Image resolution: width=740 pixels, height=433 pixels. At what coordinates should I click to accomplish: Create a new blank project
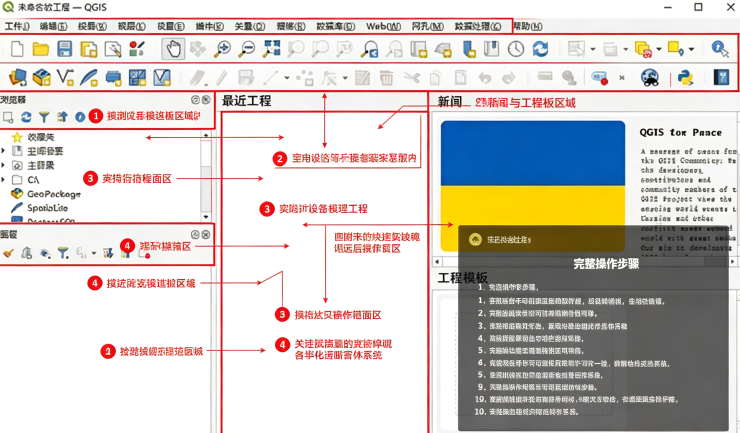click(17, 49)
